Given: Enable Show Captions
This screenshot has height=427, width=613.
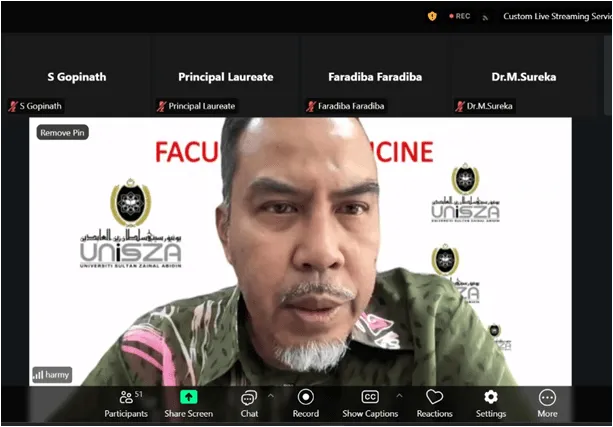Looking at the screenshot, I should pyautogui.click(x=370, y=404).
